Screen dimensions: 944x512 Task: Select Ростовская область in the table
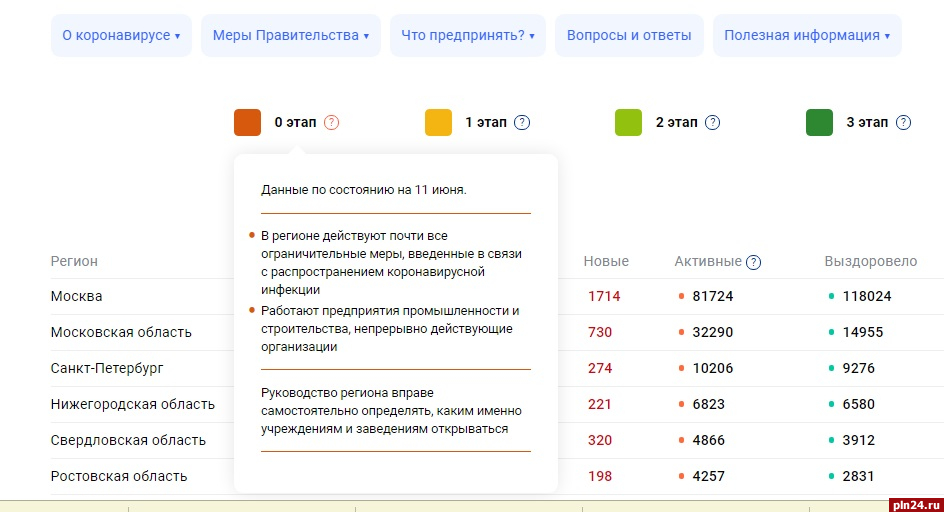click(x=118, y=476)
